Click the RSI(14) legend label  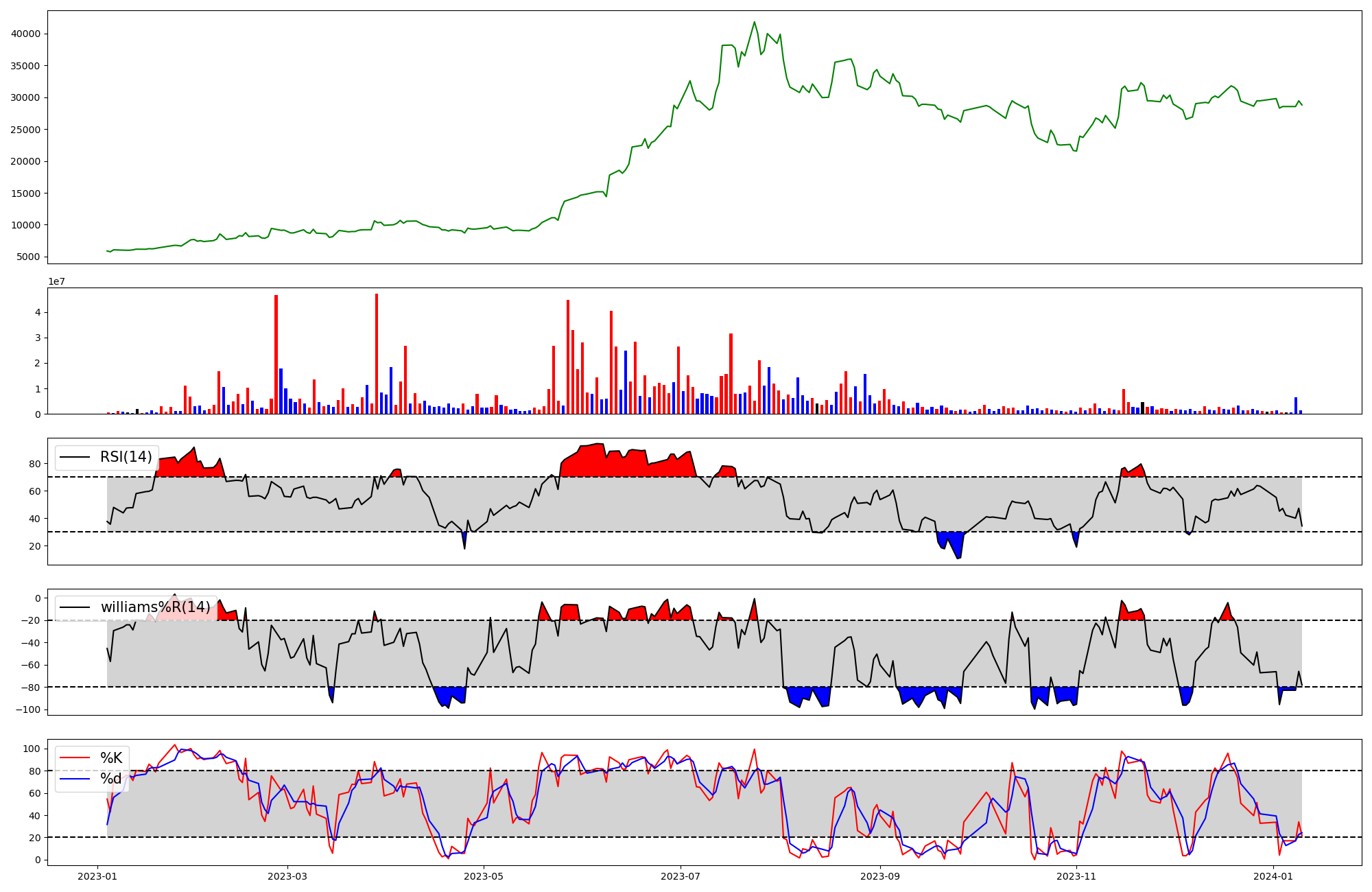tap(126, 457)
